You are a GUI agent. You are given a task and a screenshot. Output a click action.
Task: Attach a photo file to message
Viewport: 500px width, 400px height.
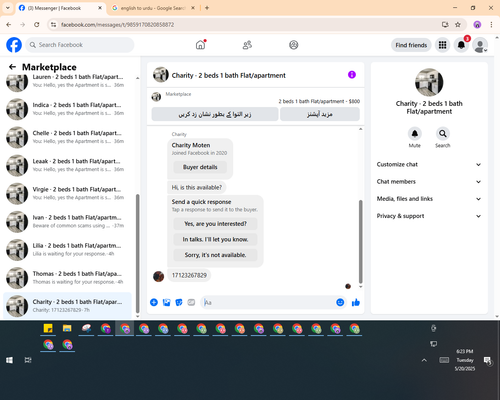[x=166, y=302]
